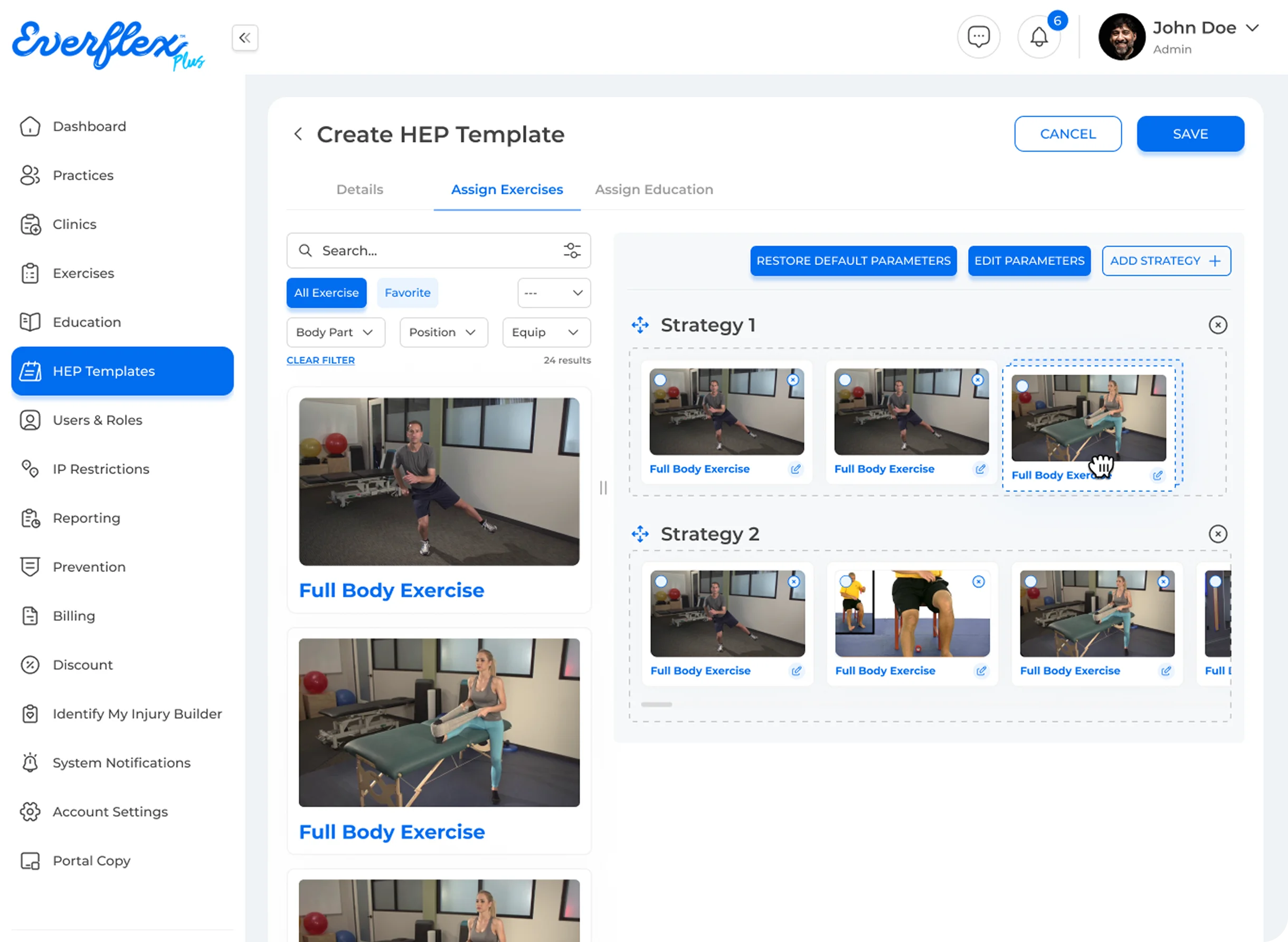Collapse the sidebar with double-chevron icon
The width and height of the screenshot is (1288, 942).
click(244, 37)
